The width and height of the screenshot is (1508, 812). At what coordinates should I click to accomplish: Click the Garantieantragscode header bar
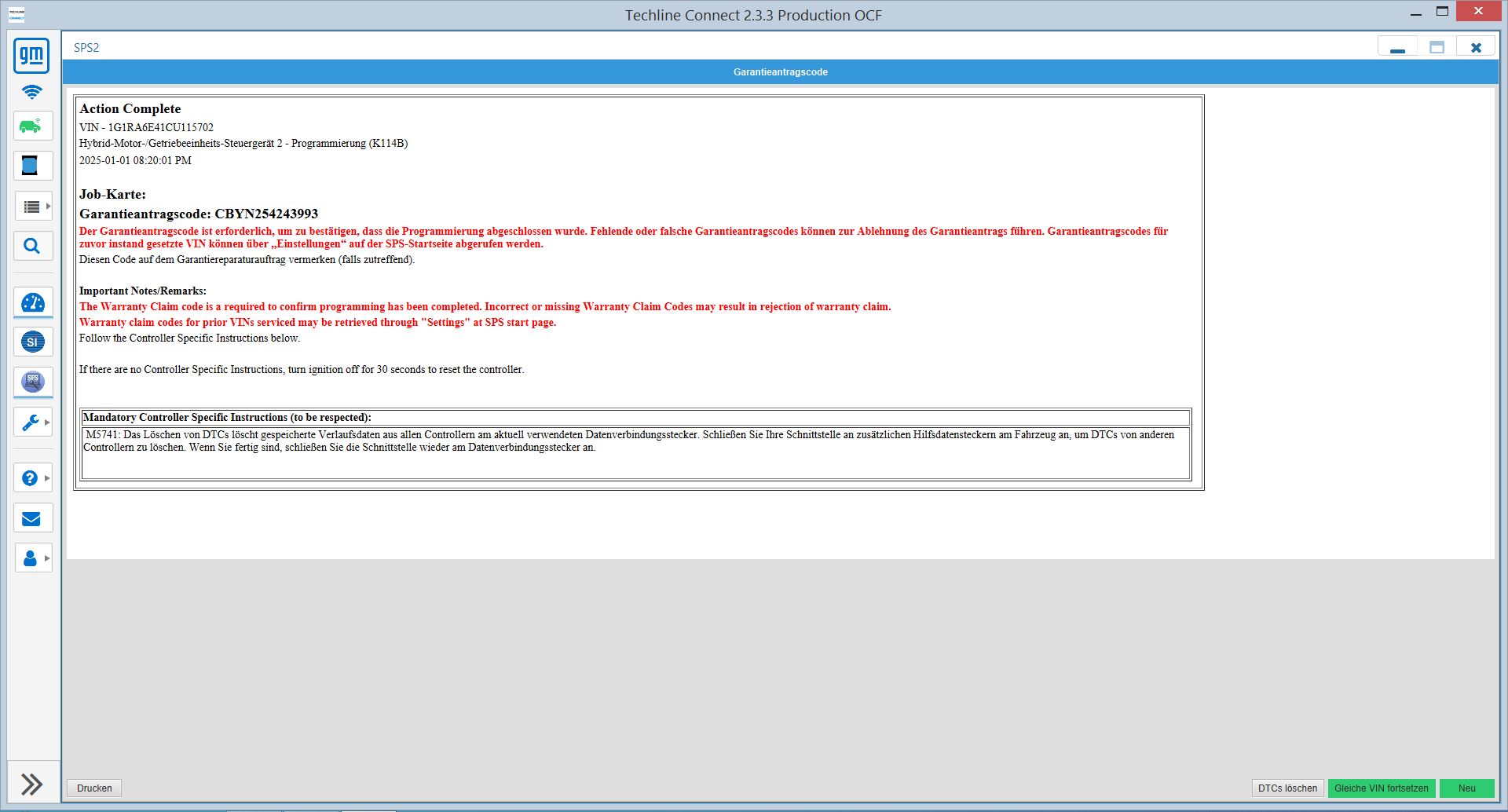coord(780,72)
